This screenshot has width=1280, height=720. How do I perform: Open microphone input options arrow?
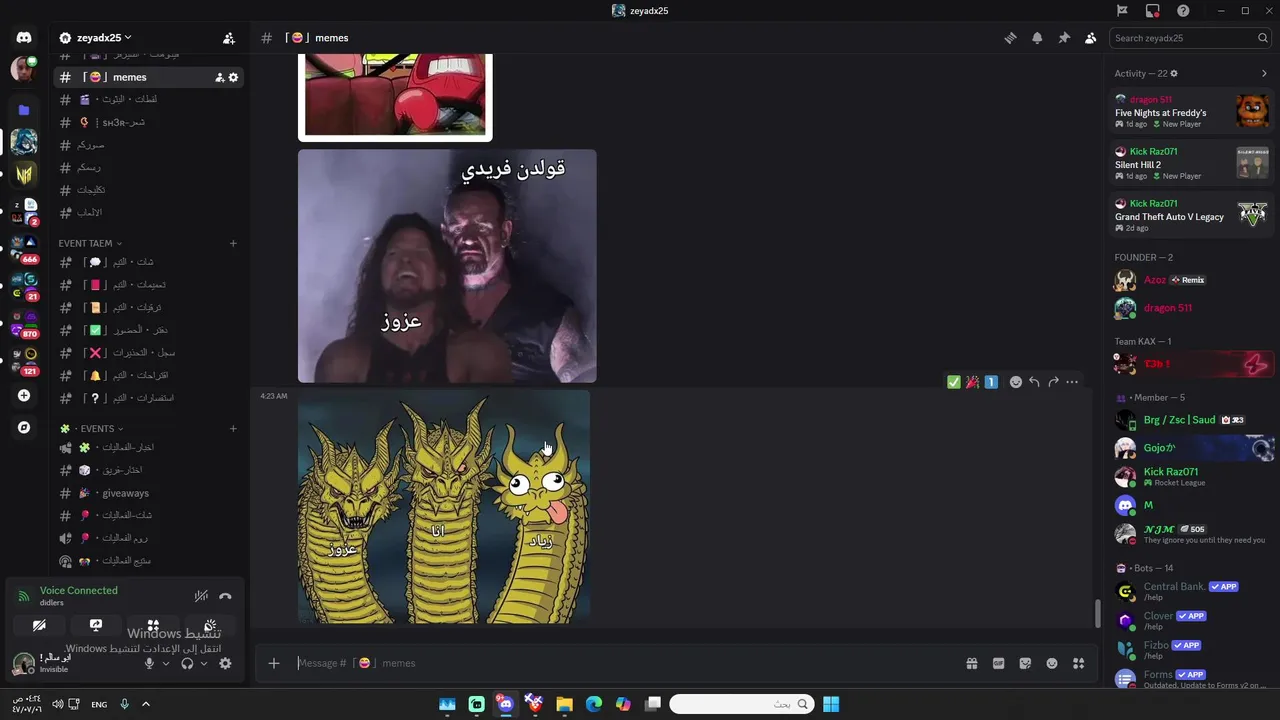(166, 663)
